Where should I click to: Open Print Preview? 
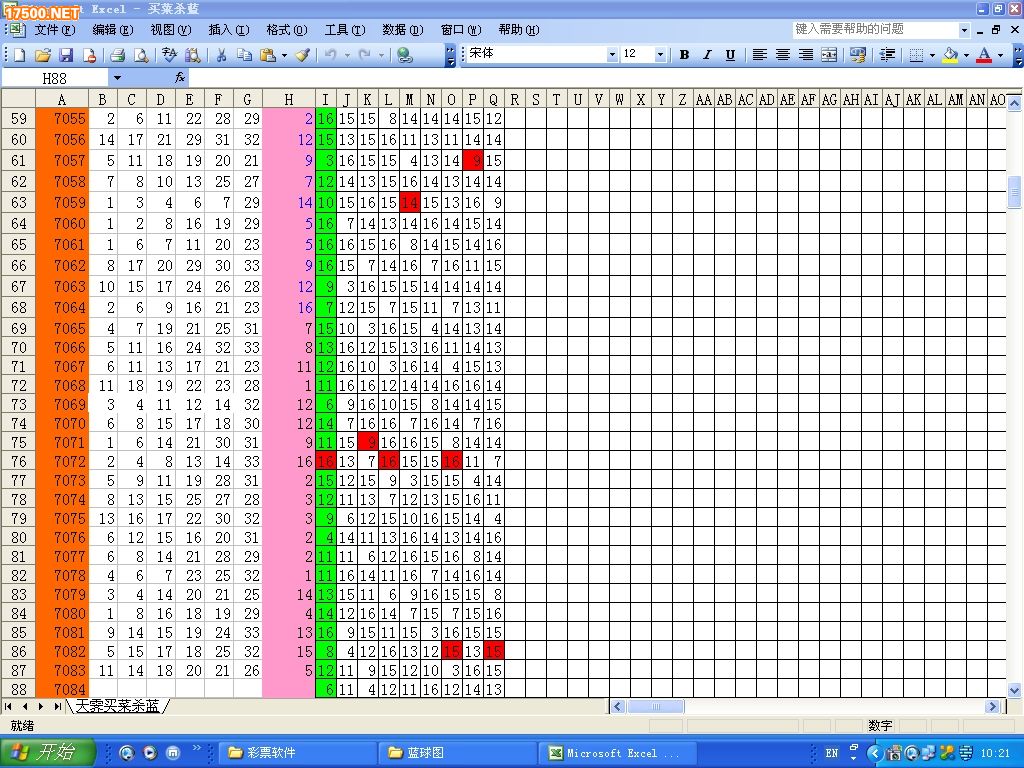[x=140, y=56]
